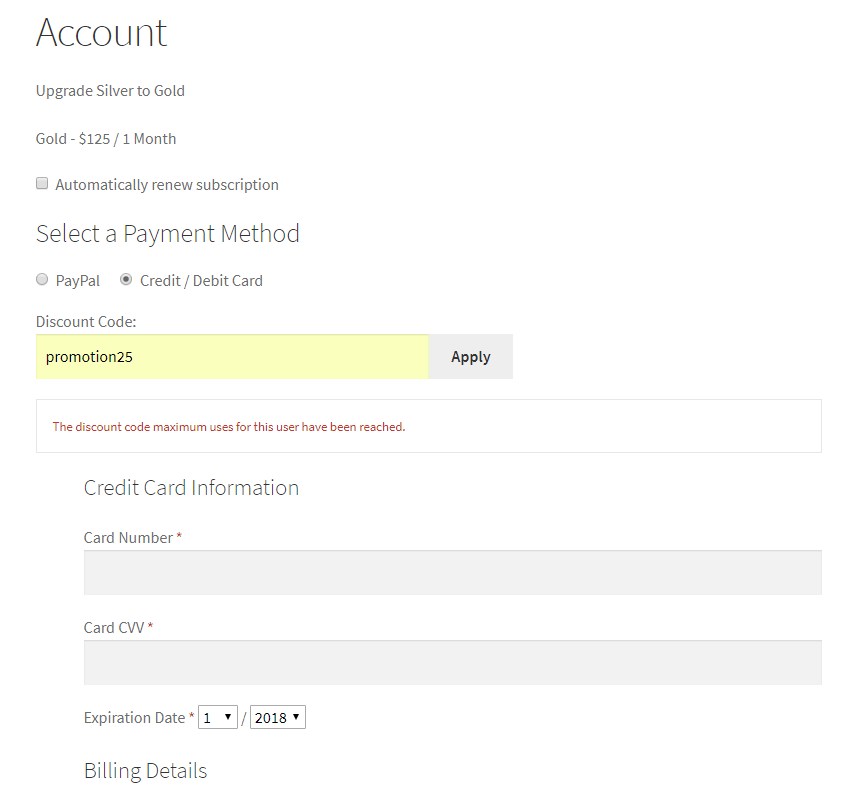Select the PayPal payment method

pyautogui.click(x=41, y=279)
